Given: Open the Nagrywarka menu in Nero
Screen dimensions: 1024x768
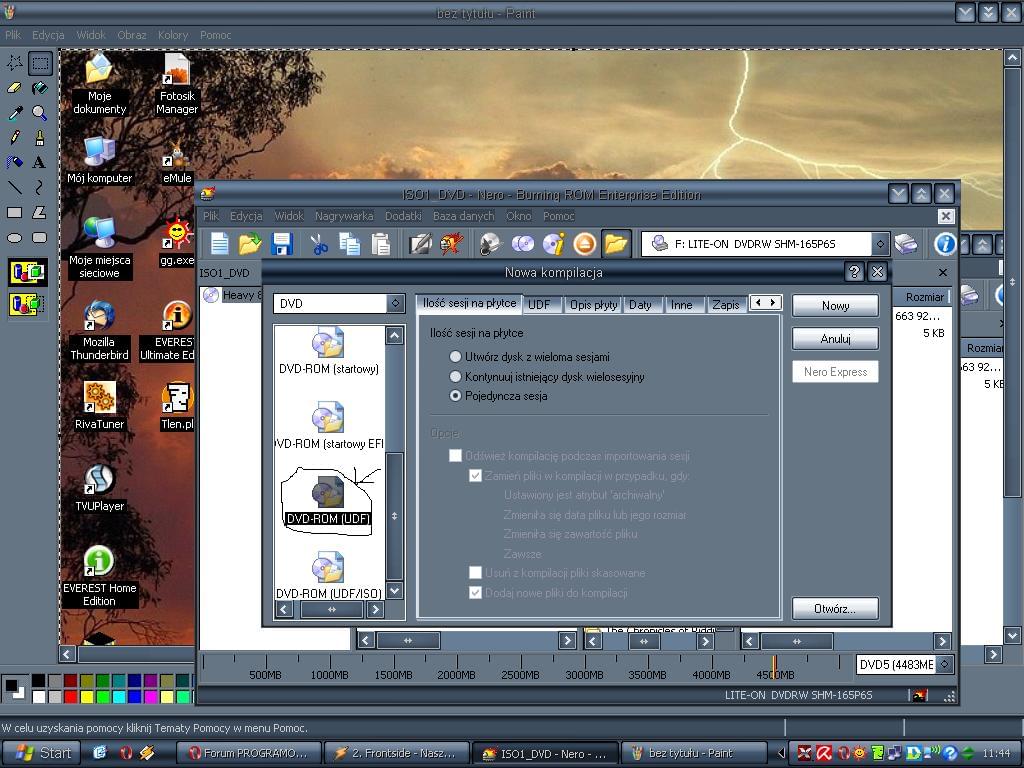Looking at the screenshot, I should [344, 216].
